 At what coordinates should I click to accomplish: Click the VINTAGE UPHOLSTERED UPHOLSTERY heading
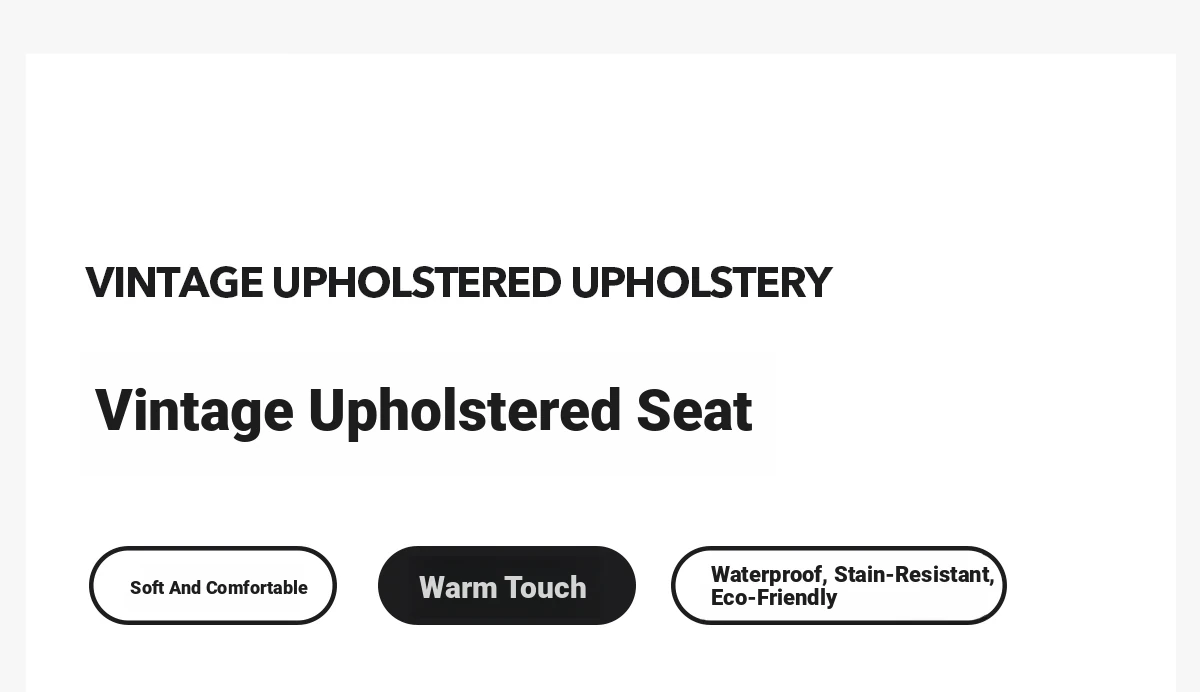[458, 283]
